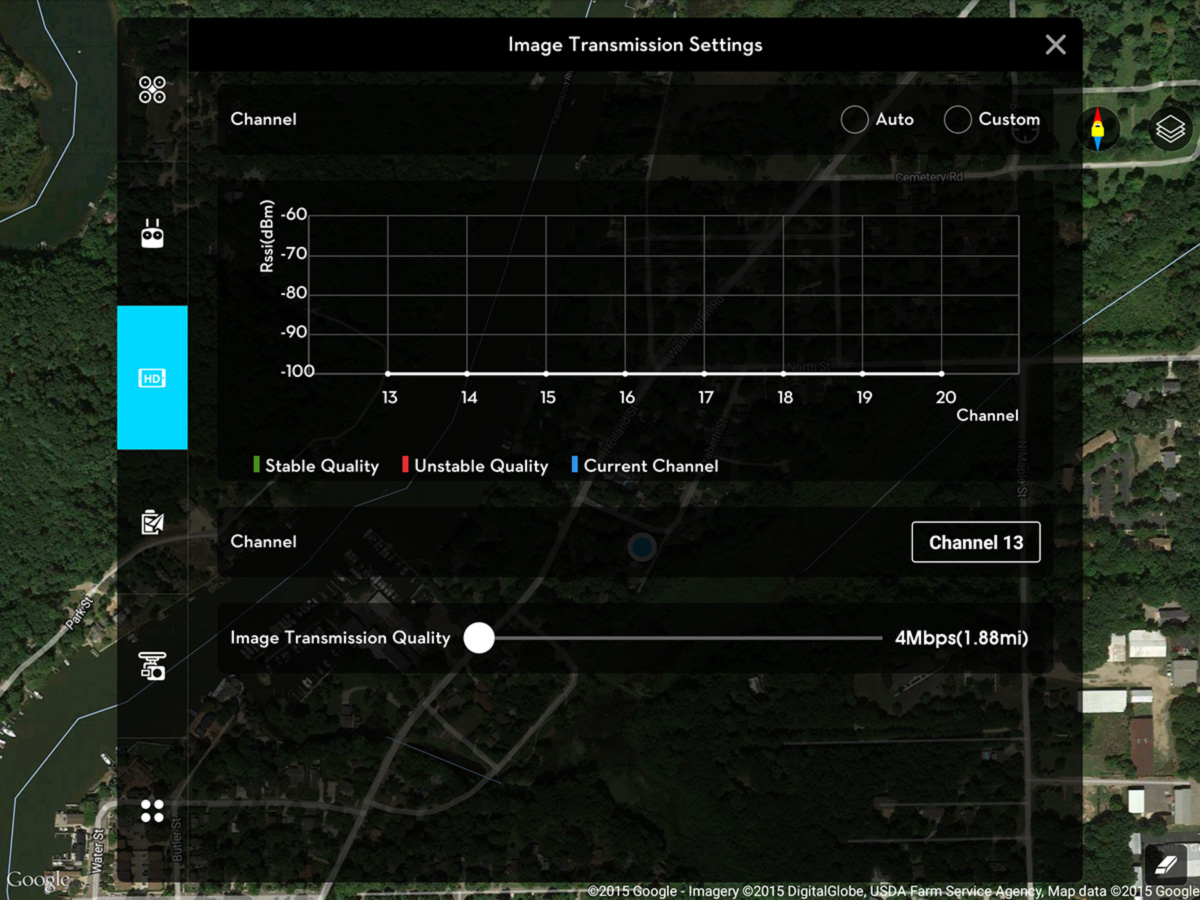Click the channel 16 point on graph
This screenshot has width=1200, height=900.
point(625,374)
